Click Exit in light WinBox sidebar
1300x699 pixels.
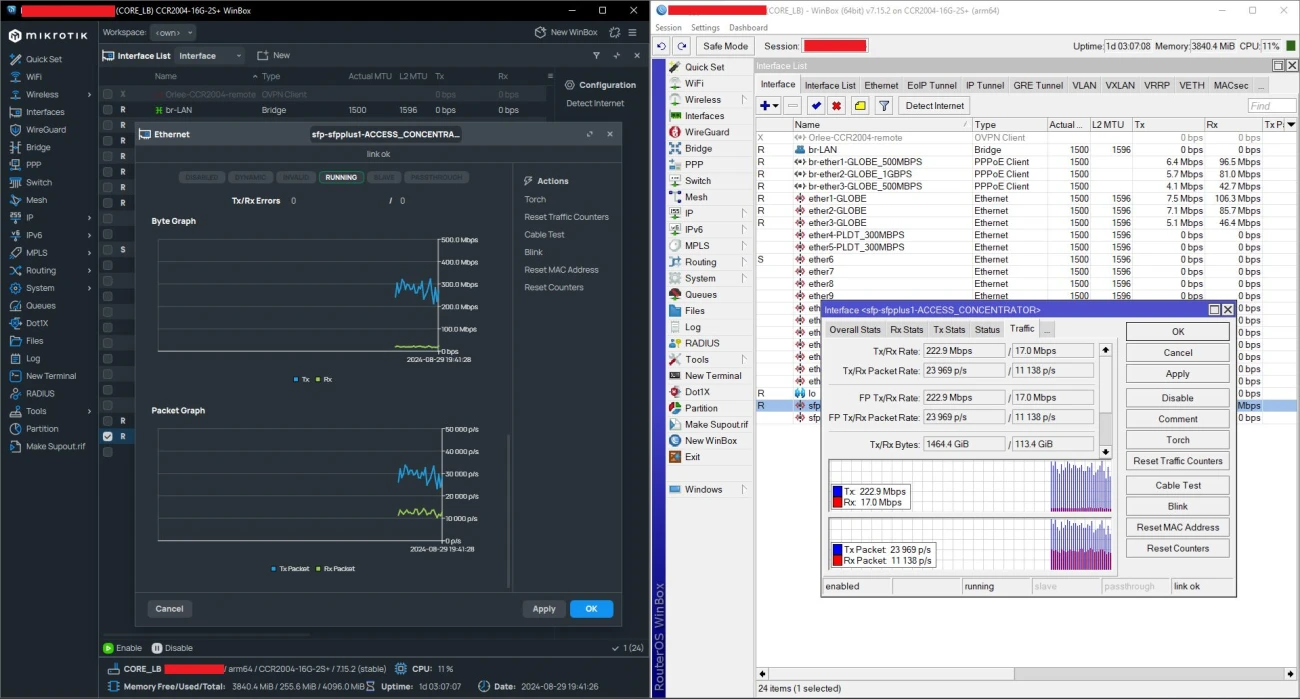(693, 457)
